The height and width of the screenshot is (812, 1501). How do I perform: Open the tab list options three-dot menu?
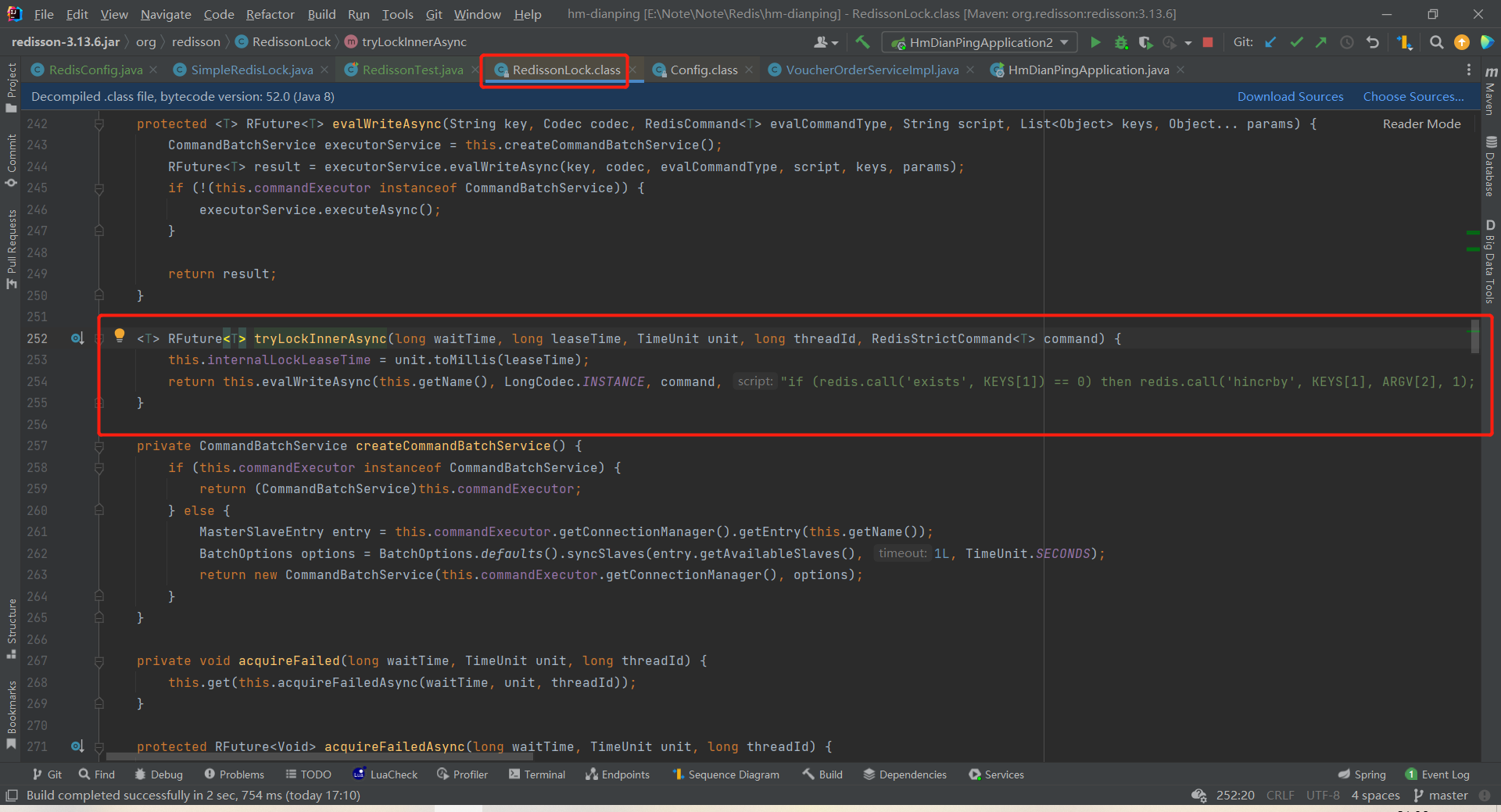[x=1469, y=70]
